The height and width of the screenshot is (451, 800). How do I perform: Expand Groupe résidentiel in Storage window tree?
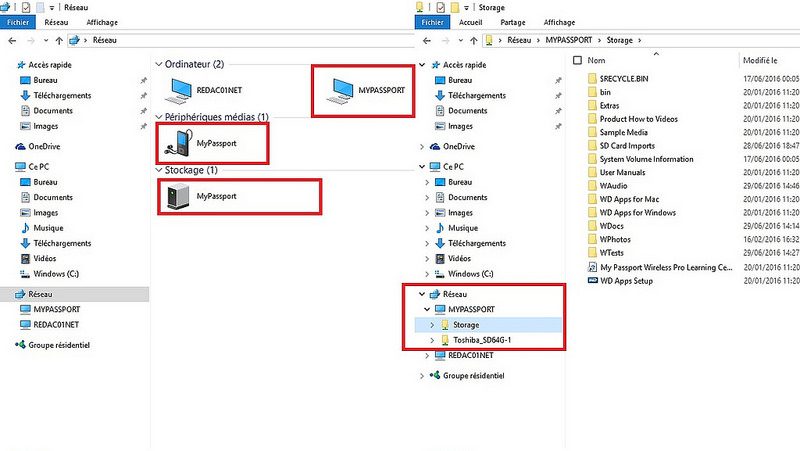pyautogui.click(x=422, y=376)
